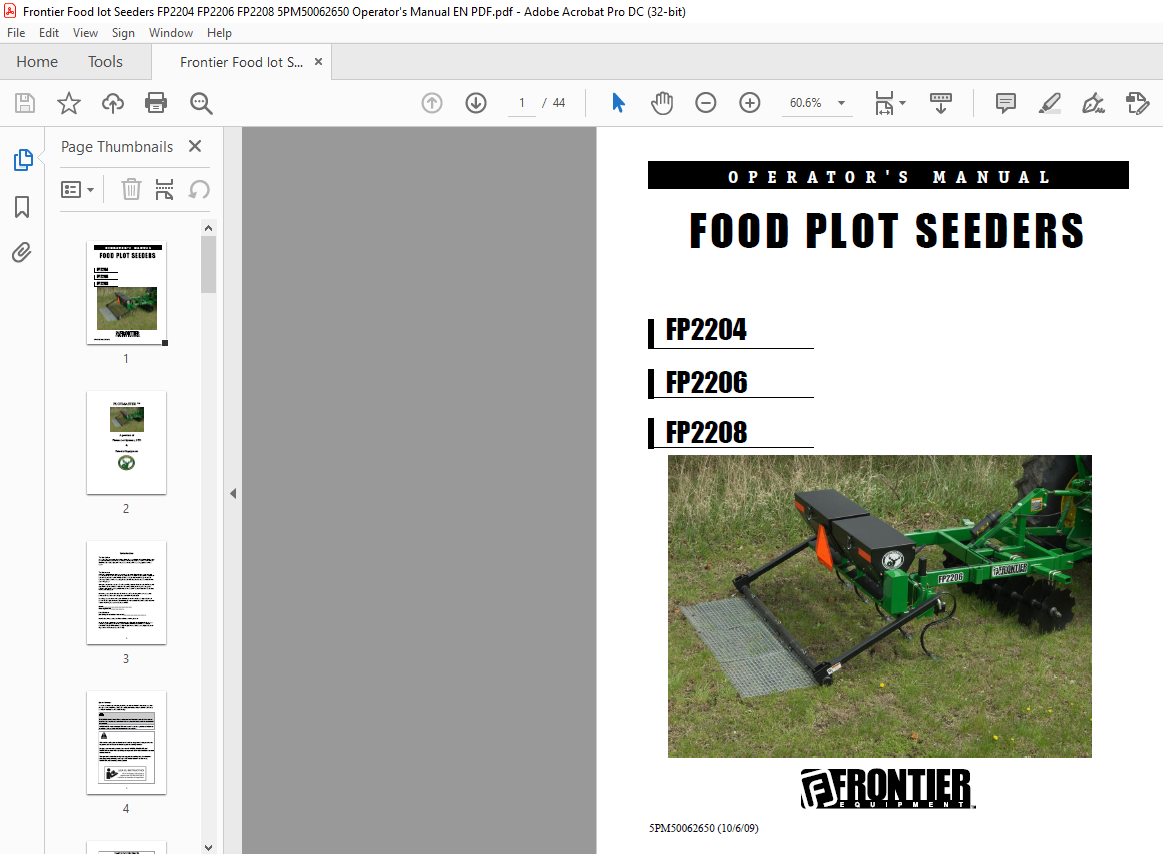Select page 2 thumbnail

point(127,442)
